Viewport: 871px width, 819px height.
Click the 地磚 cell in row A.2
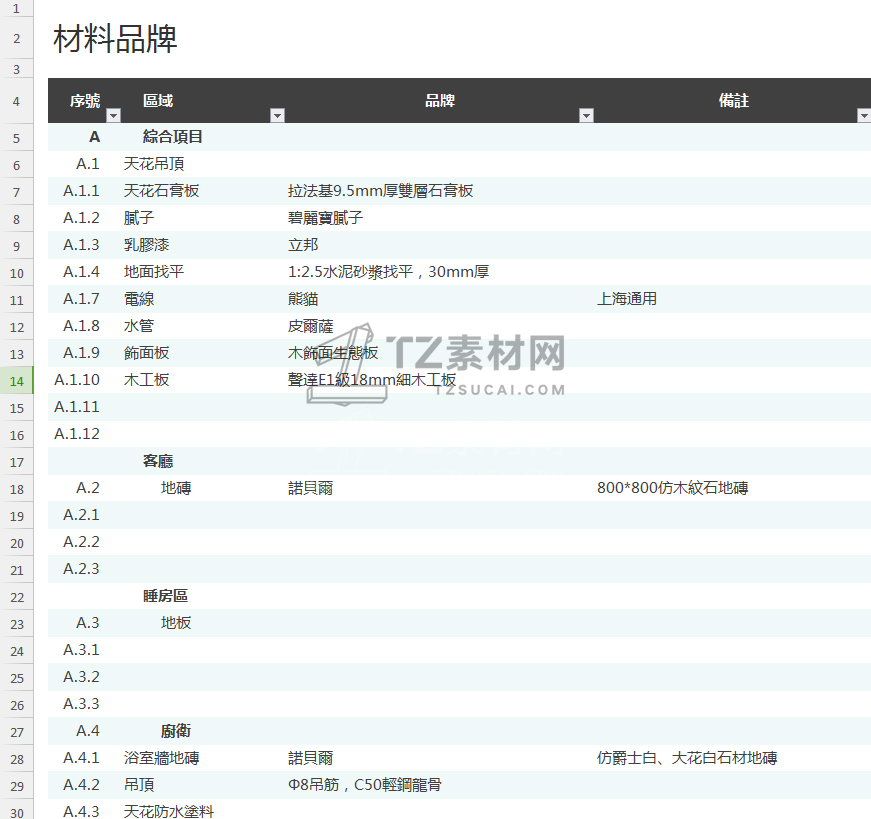click(x=176, y=488)
